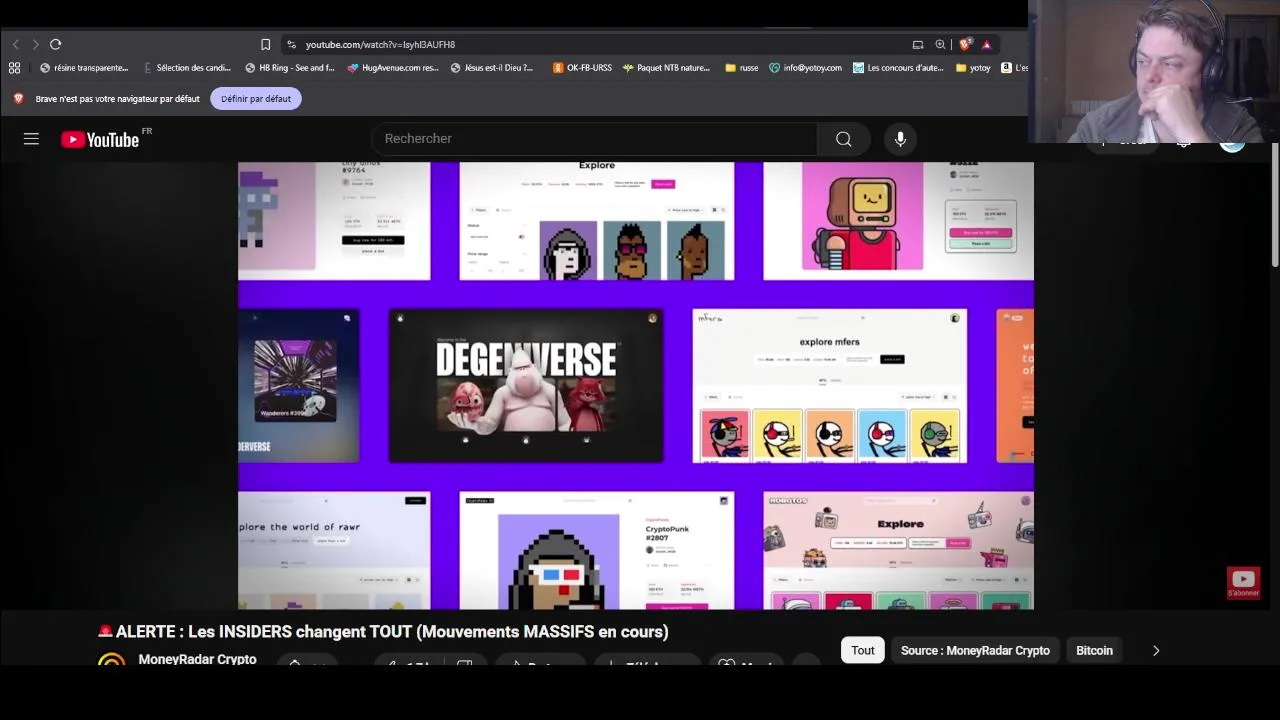Click the YouTube search magnifier button
Image resolution: width=1280 pixels, height=720 pixels.
click(x=844, y=139)
